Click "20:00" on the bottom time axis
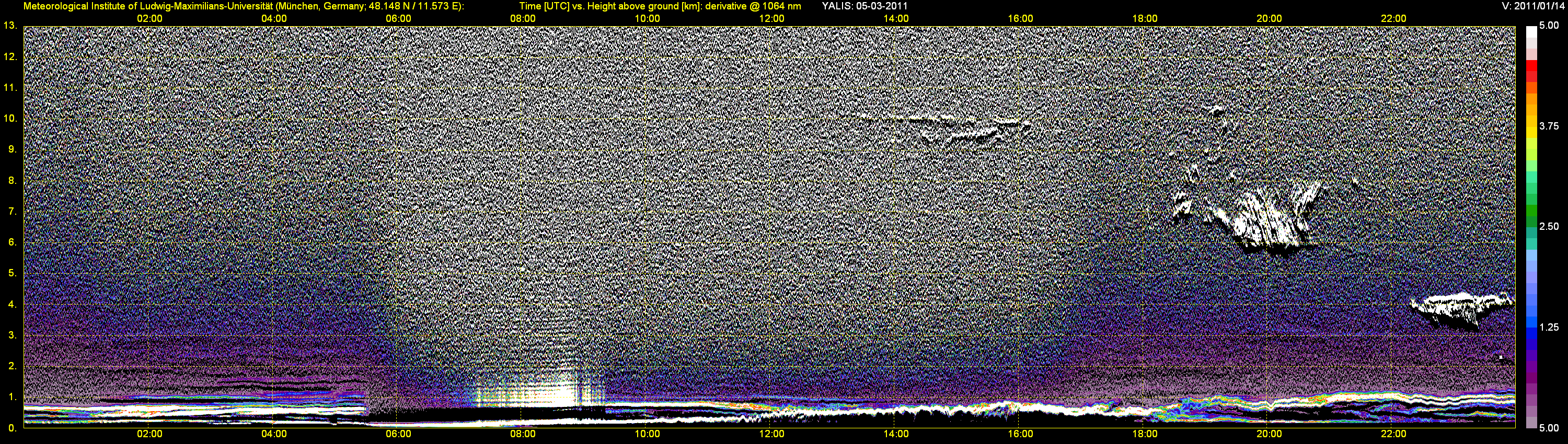This screenshot has height=444, width=1568. tap(1269, 434)
